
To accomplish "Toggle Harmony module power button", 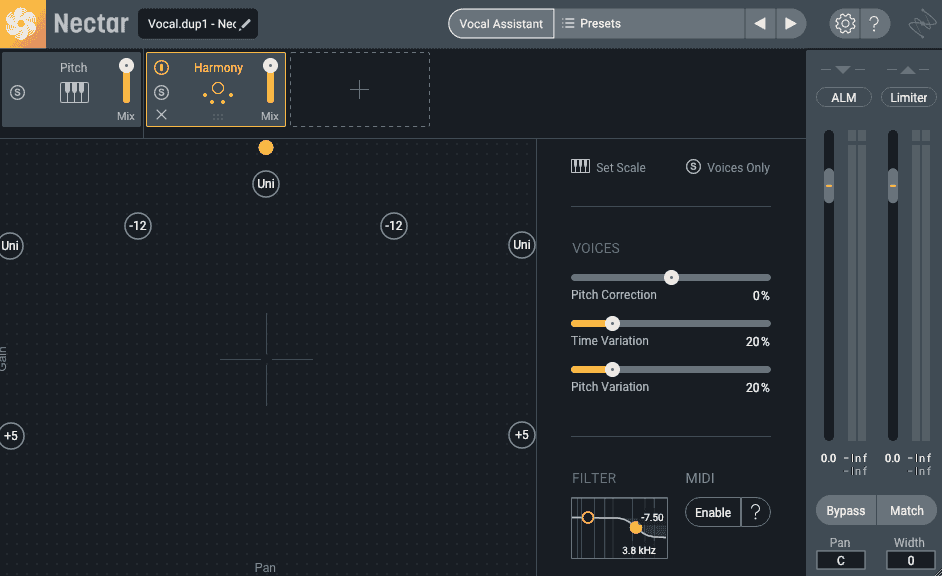I will coord(161,67).
